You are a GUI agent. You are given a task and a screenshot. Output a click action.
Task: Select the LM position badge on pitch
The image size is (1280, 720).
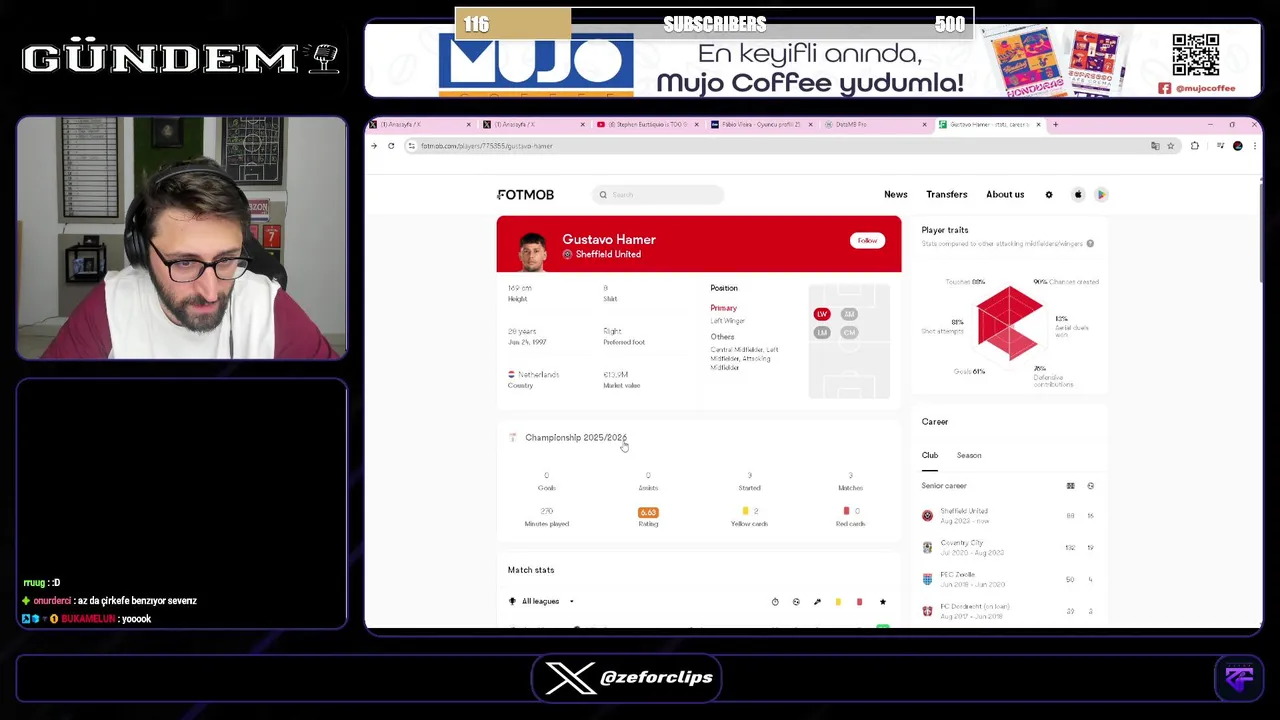coord(822,332)
